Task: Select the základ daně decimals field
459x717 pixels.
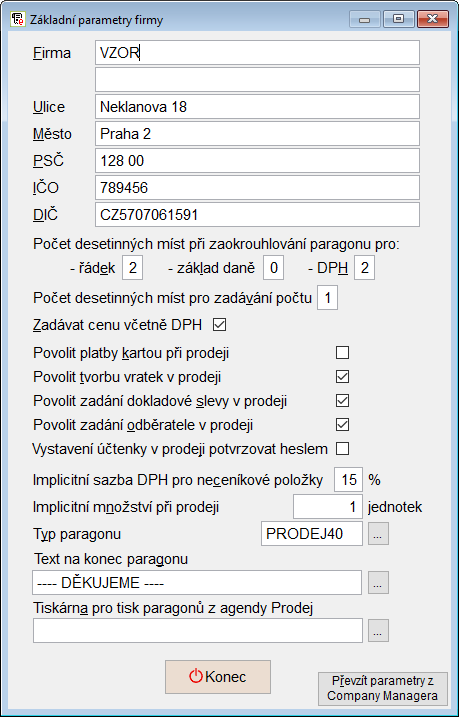Action: (x=273, y=268)
